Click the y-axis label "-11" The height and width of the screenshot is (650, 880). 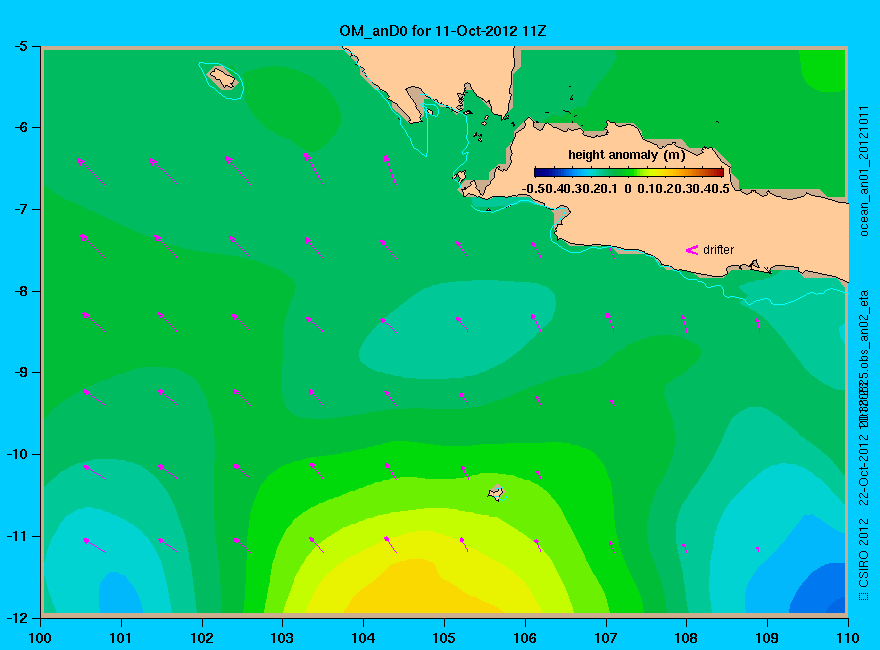click(17, 536)
